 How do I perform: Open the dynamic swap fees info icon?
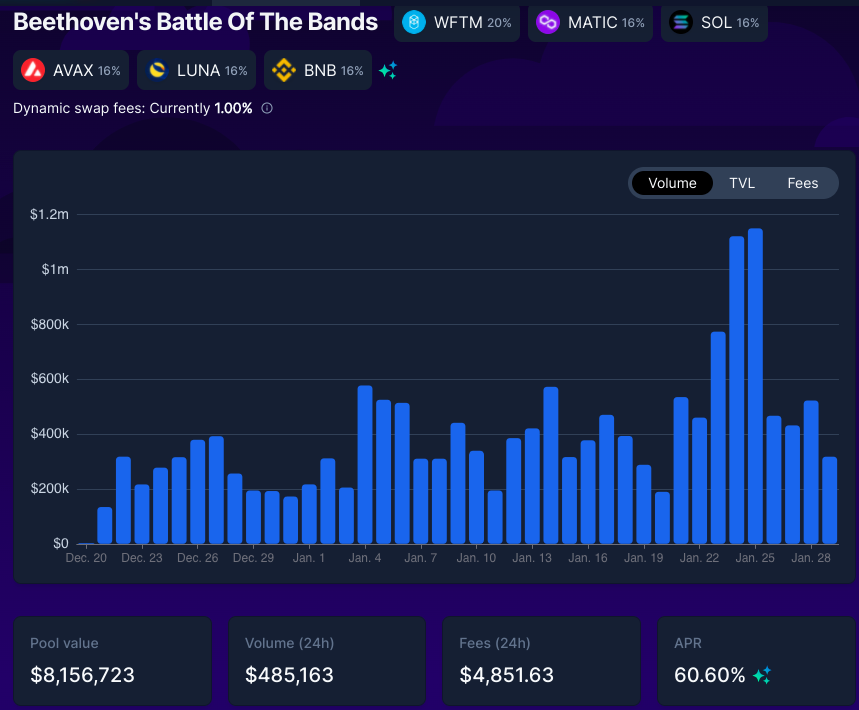tap(267, 108)
